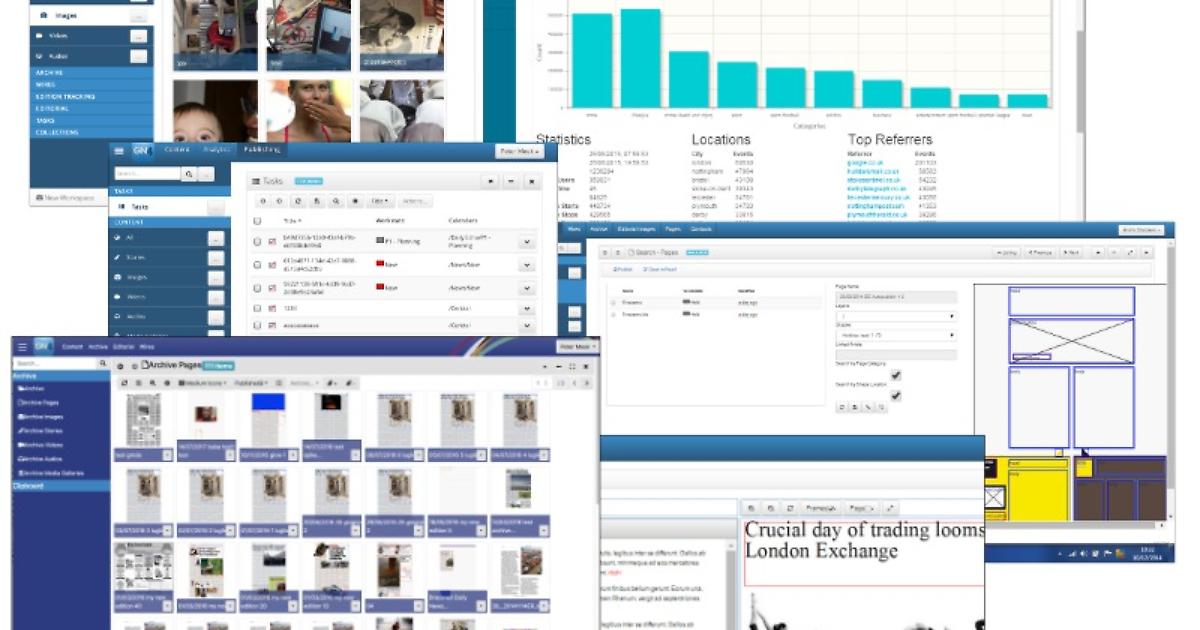Toggle the Search by Page Category checkbox

click(x=896, y=375)
